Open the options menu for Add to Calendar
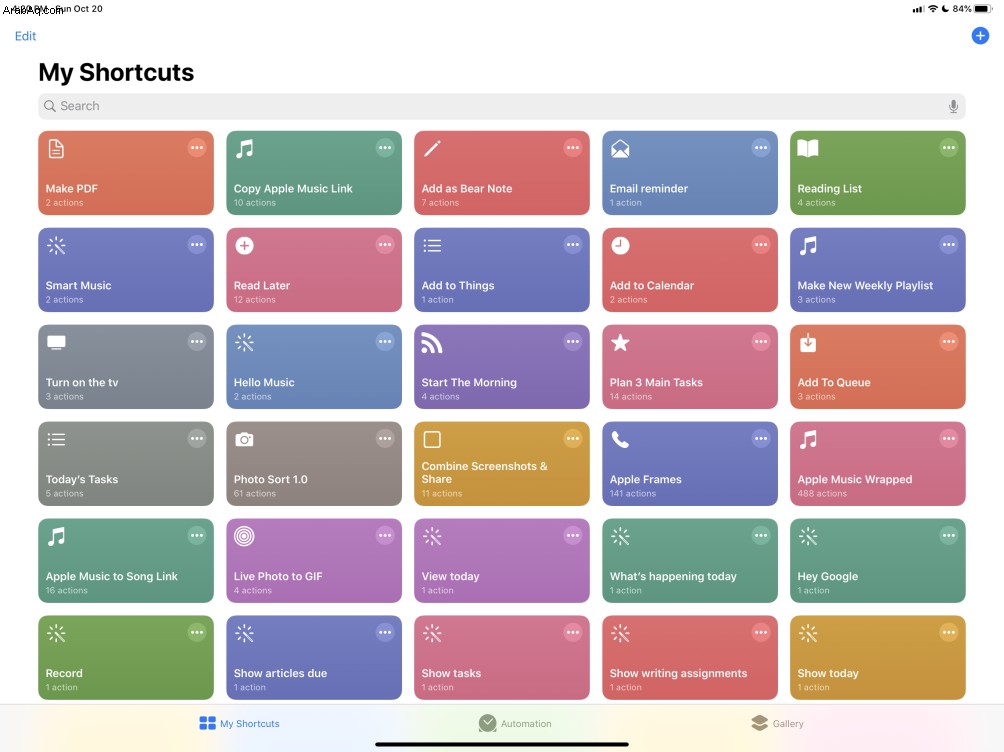1004x752 pixels. [x=761, y=245]
